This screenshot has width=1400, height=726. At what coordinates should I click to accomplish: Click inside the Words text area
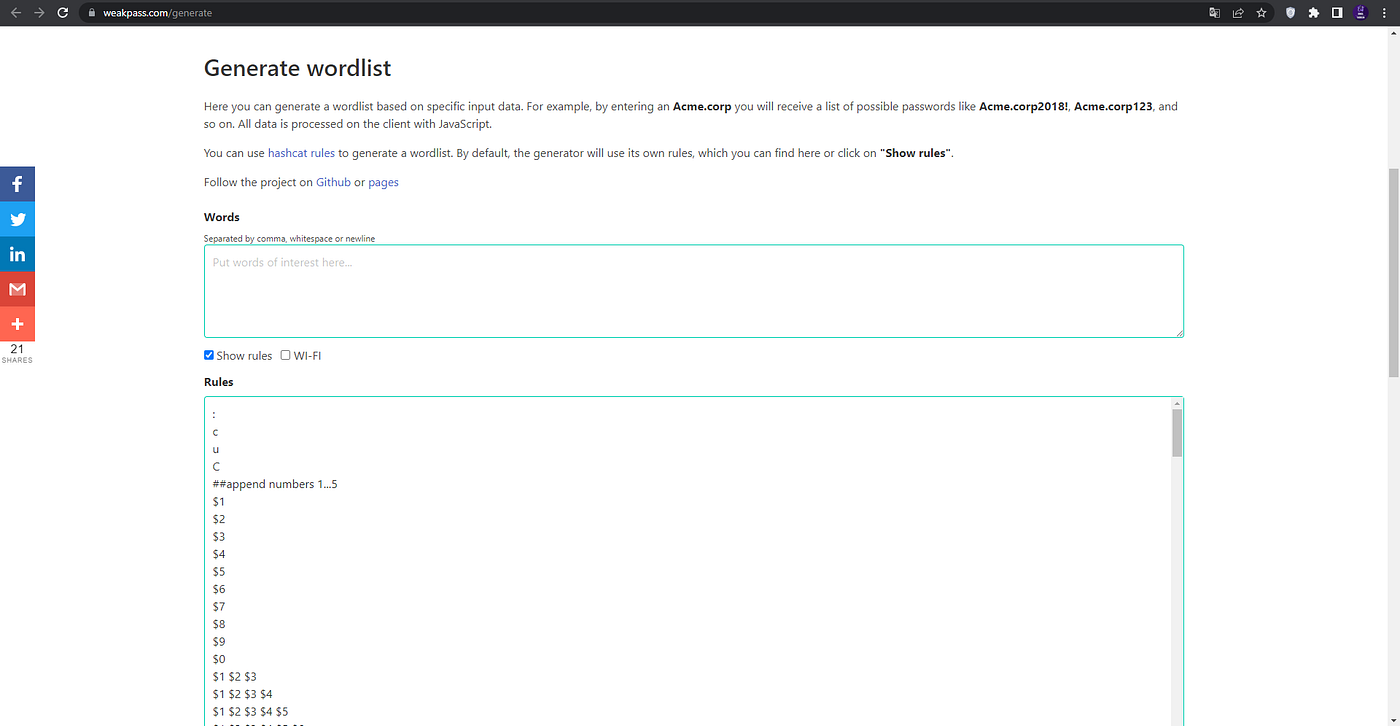694,291
